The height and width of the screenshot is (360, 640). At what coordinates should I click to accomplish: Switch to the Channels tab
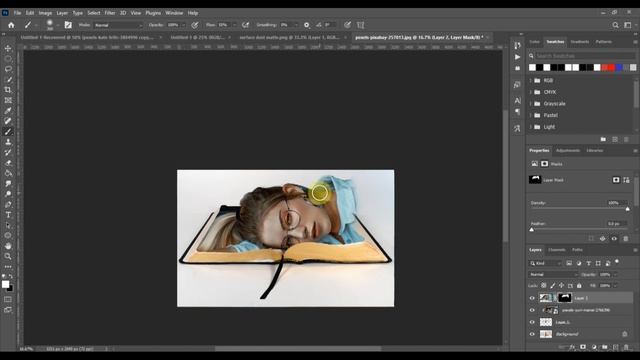point(557,250)
